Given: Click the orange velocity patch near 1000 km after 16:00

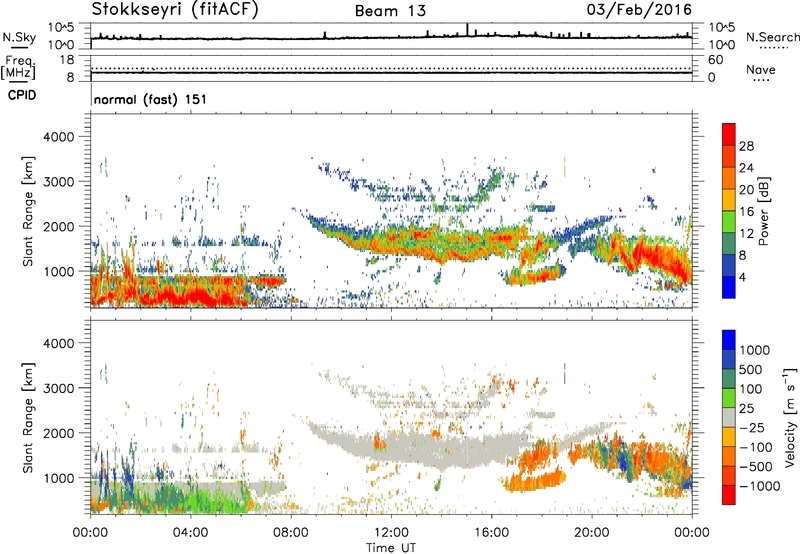Looking at the screenshot, I should click(536, 482).
